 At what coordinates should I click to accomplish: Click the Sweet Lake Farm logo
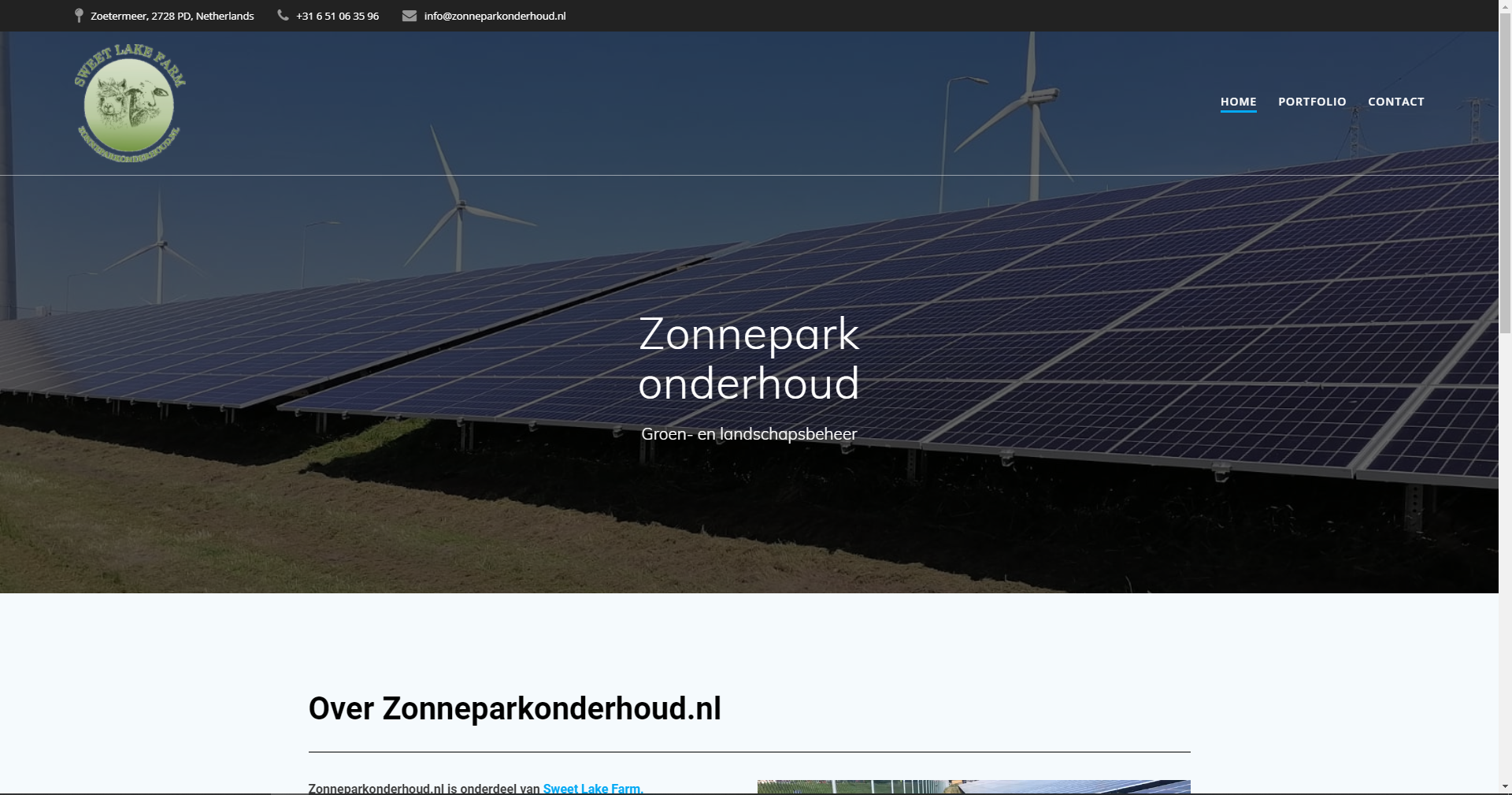coord(130,102)
